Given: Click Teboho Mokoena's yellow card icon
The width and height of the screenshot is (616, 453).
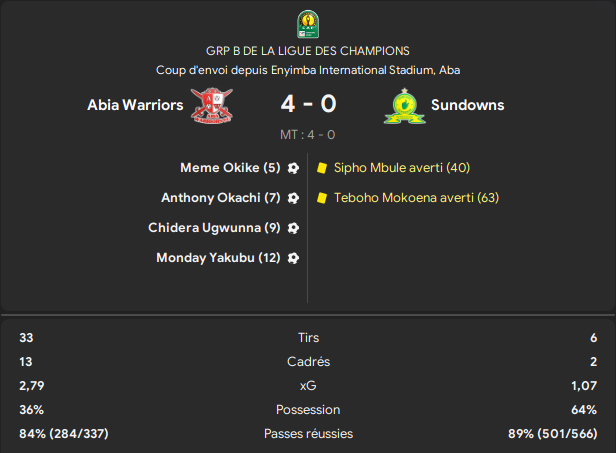Looking at the screenshot, I should [322, 198].
